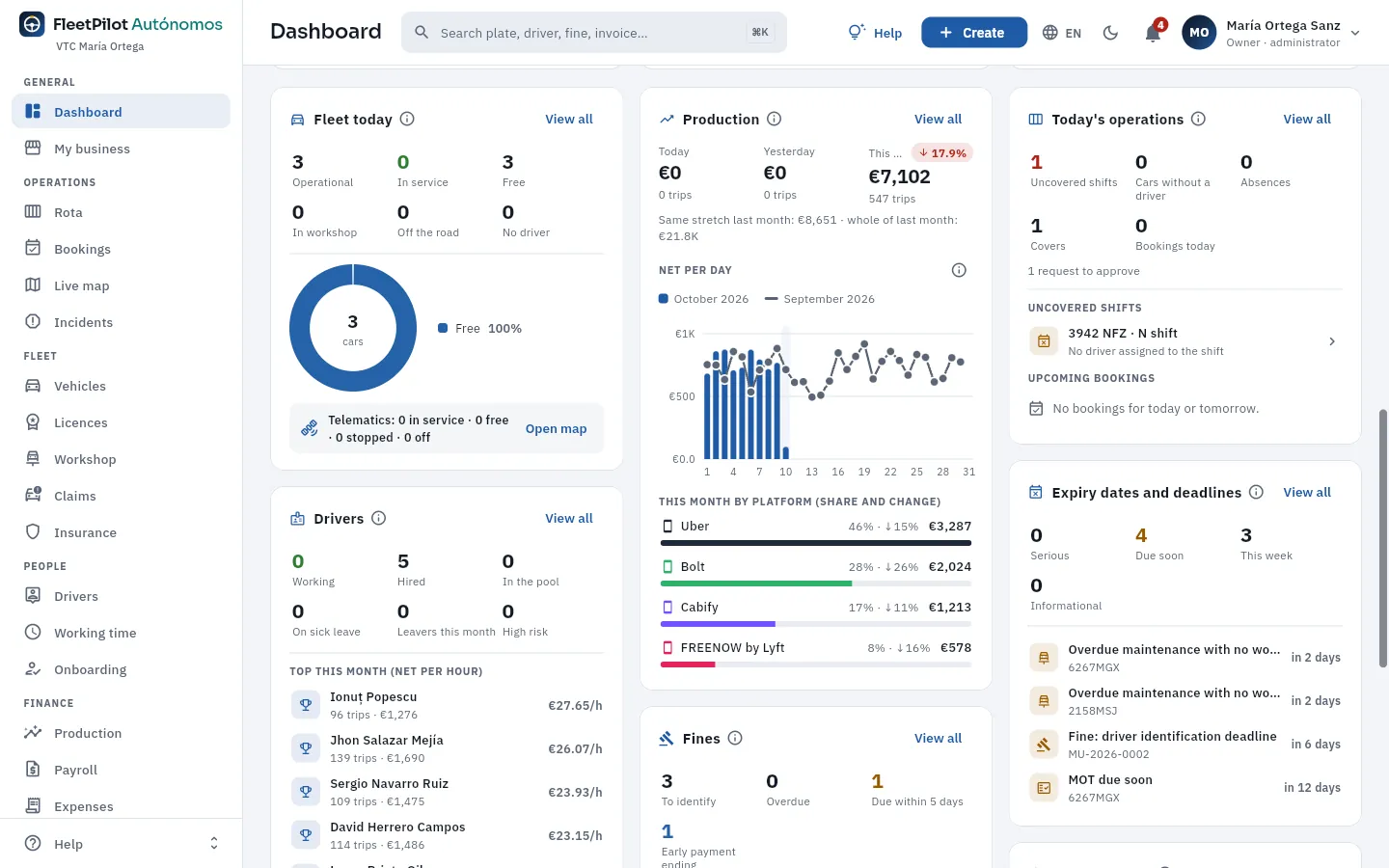Click the Create button
1389x868 pixels.
pyautogui.click(x=972, y=33)
